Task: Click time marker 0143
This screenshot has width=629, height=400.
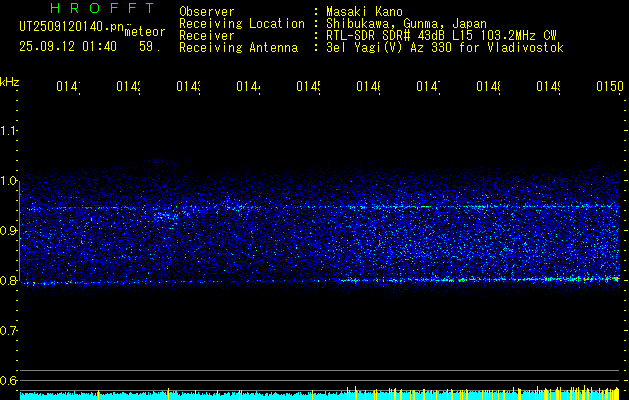Action: [189, 86]
